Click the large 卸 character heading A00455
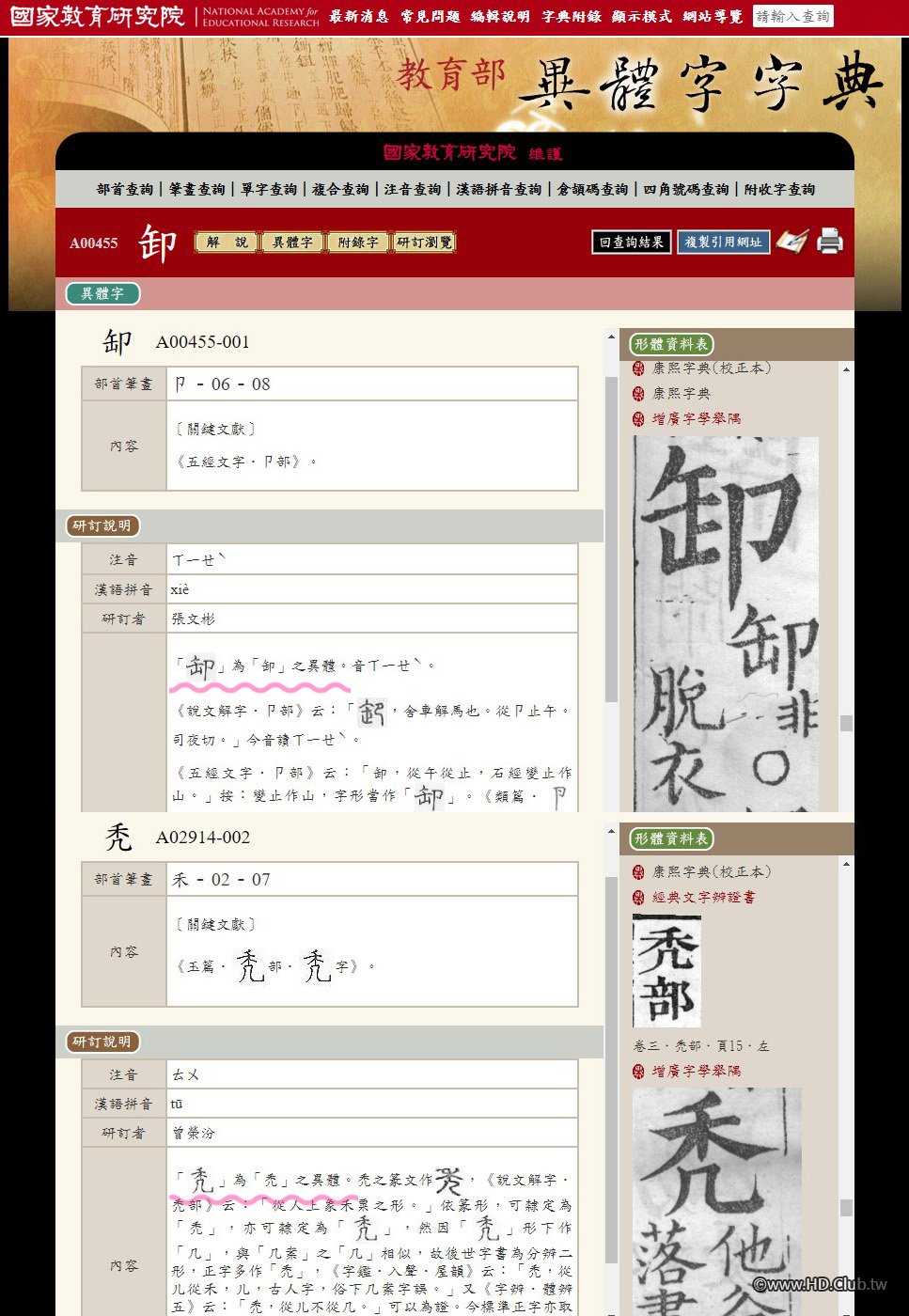909x1316 pixels. 157,243
